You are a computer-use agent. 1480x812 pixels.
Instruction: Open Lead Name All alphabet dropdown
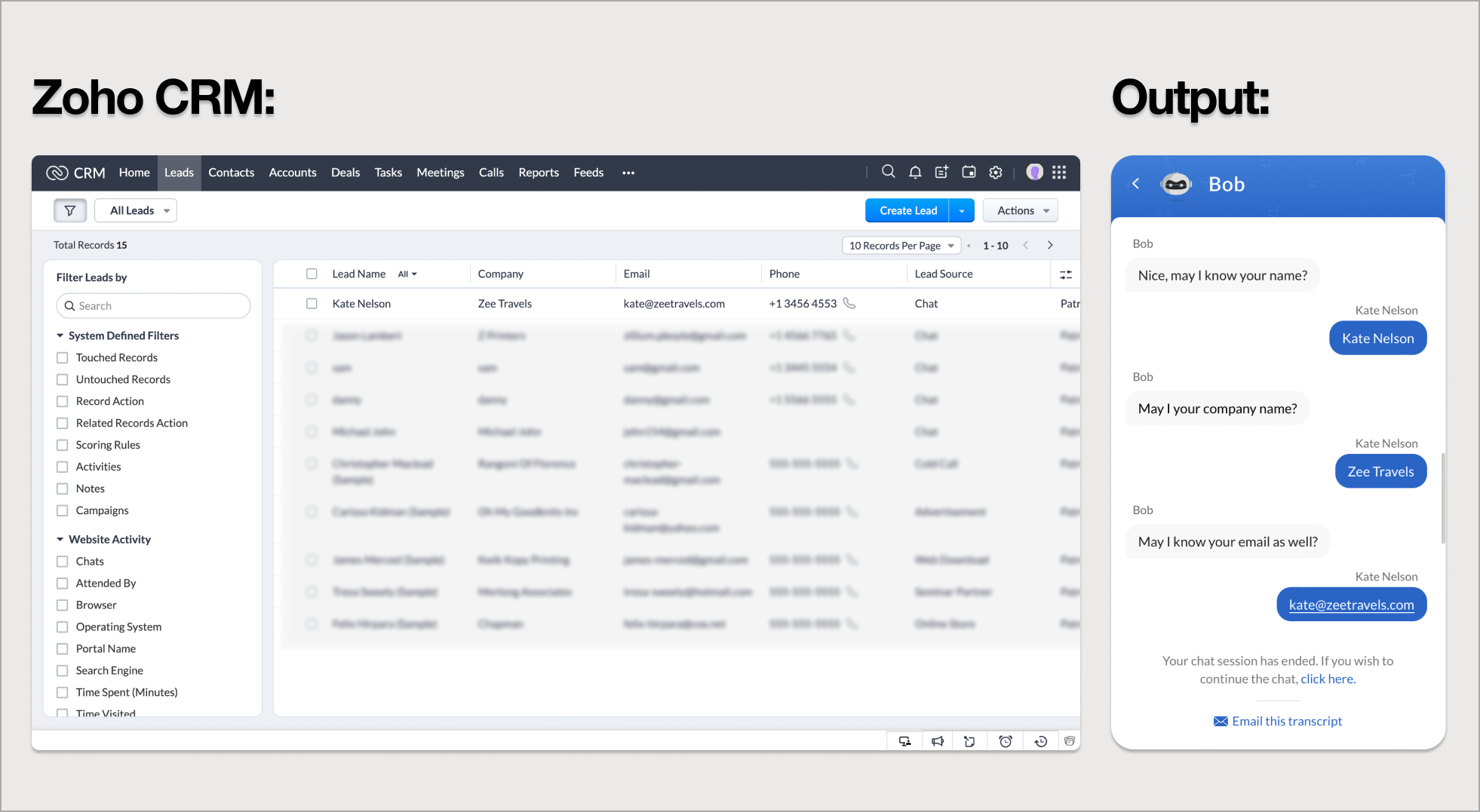(407, 274)
